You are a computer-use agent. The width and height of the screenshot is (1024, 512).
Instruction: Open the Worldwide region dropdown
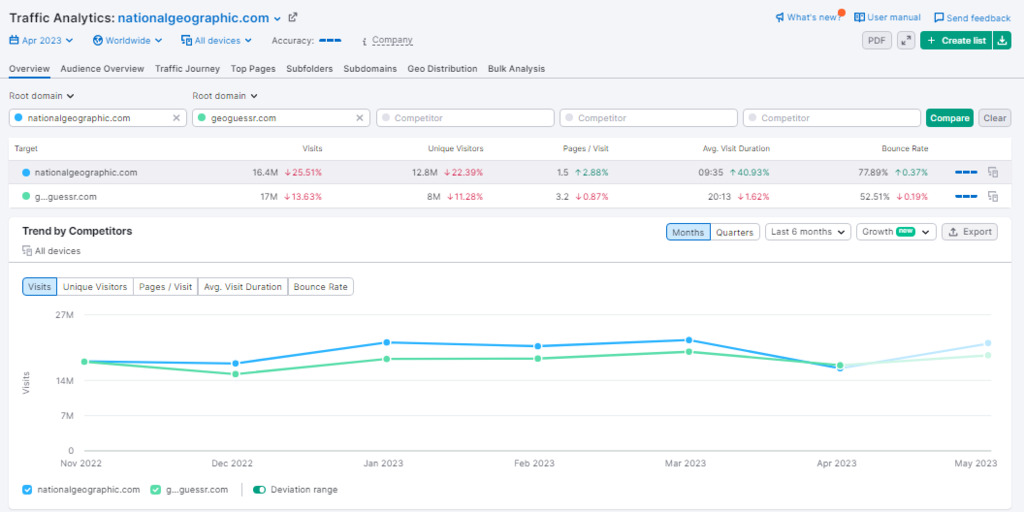tap(128, 40)
